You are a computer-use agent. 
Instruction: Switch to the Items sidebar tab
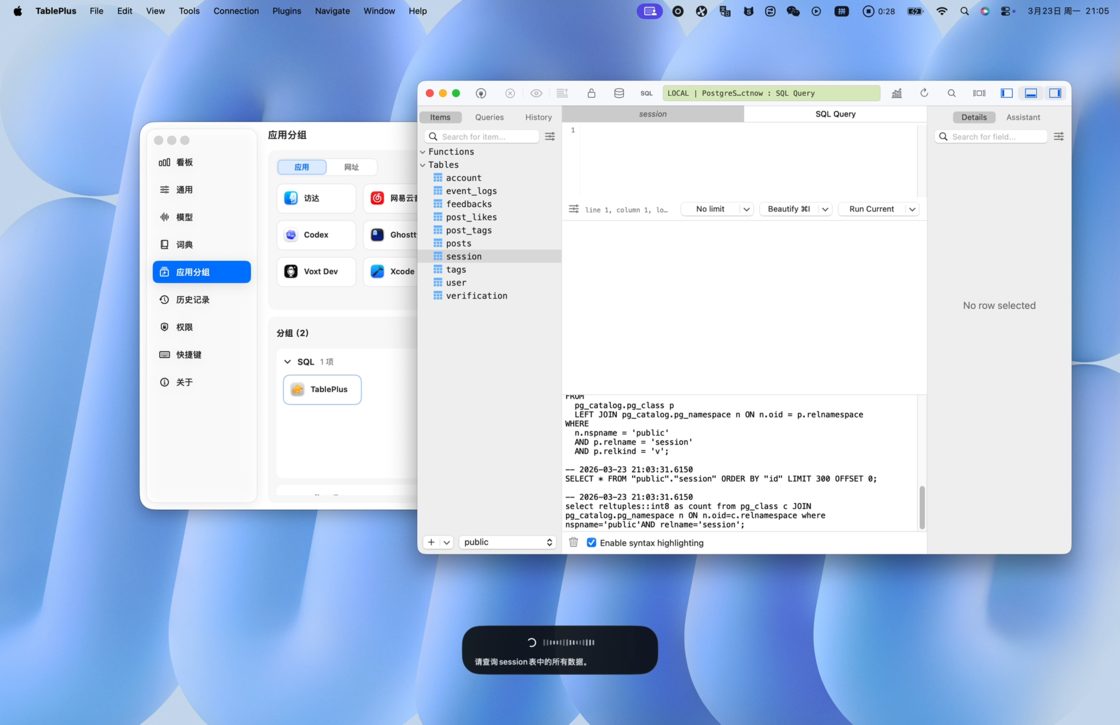pos(440,117)
